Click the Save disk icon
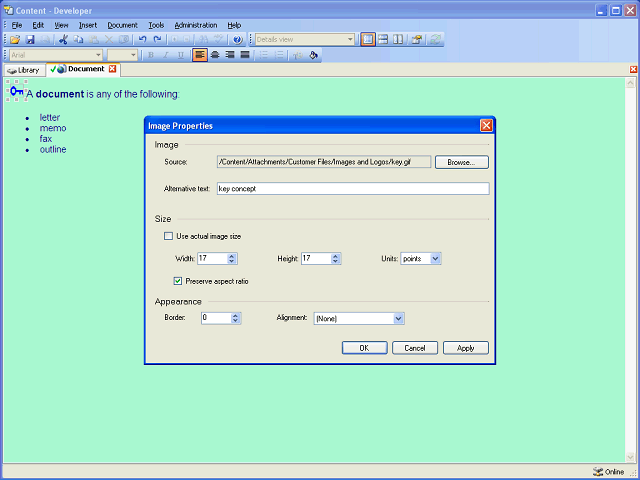The width and height of the screenshot is (640, 480). tap(30, 40)
